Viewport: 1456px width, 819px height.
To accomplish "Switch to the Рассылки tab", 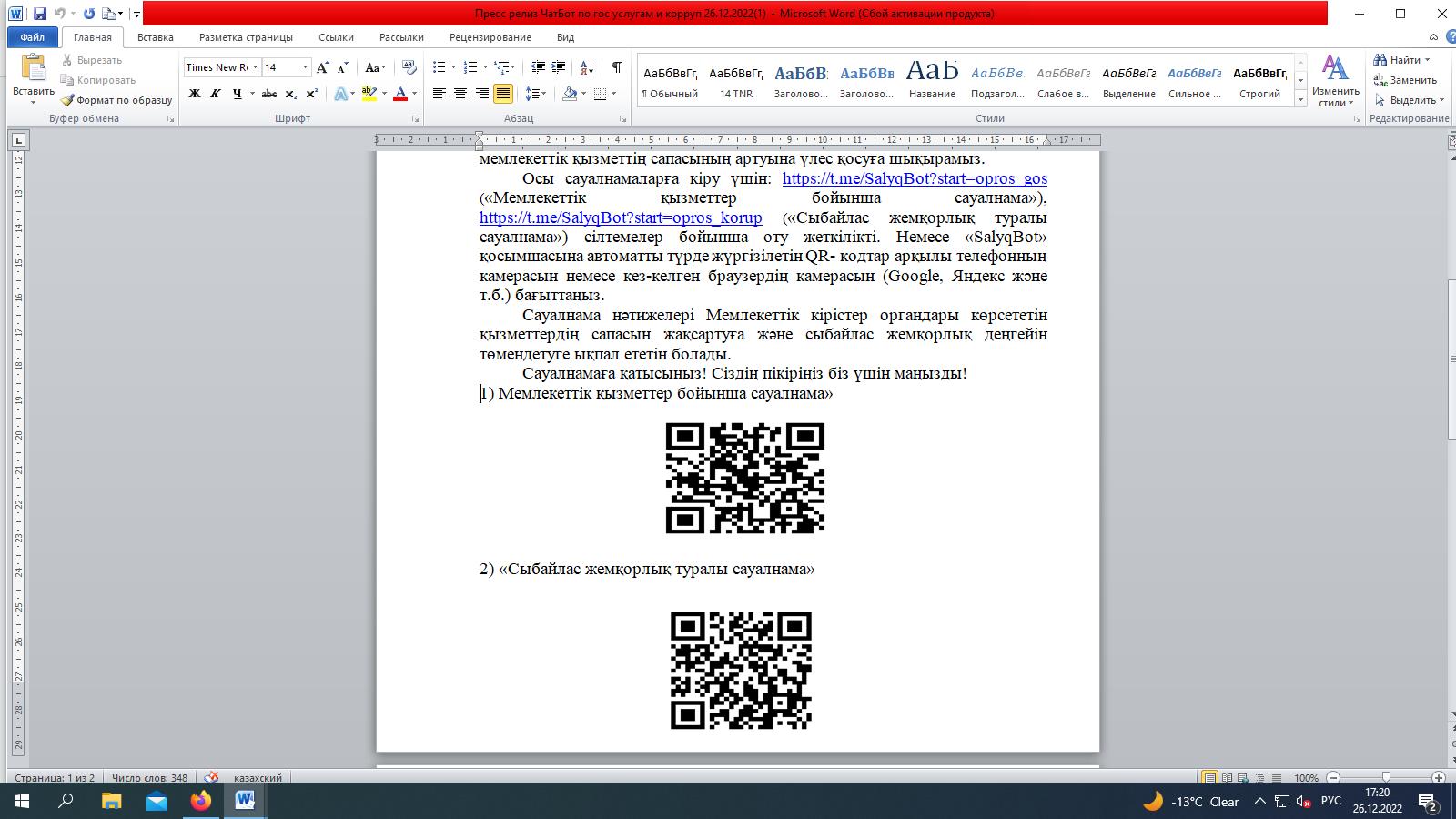I will click(x=401, y=37).
